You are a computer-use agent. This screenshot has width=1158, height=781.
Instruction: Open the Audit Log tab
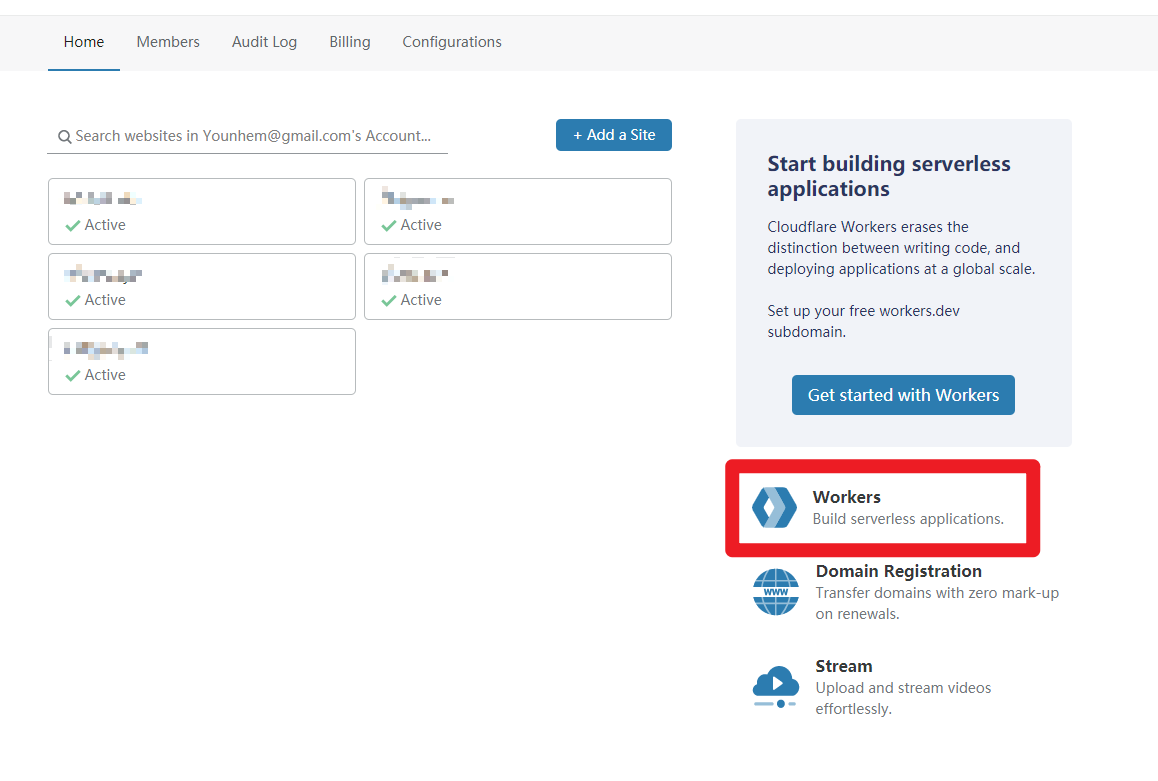pos(264,42)
